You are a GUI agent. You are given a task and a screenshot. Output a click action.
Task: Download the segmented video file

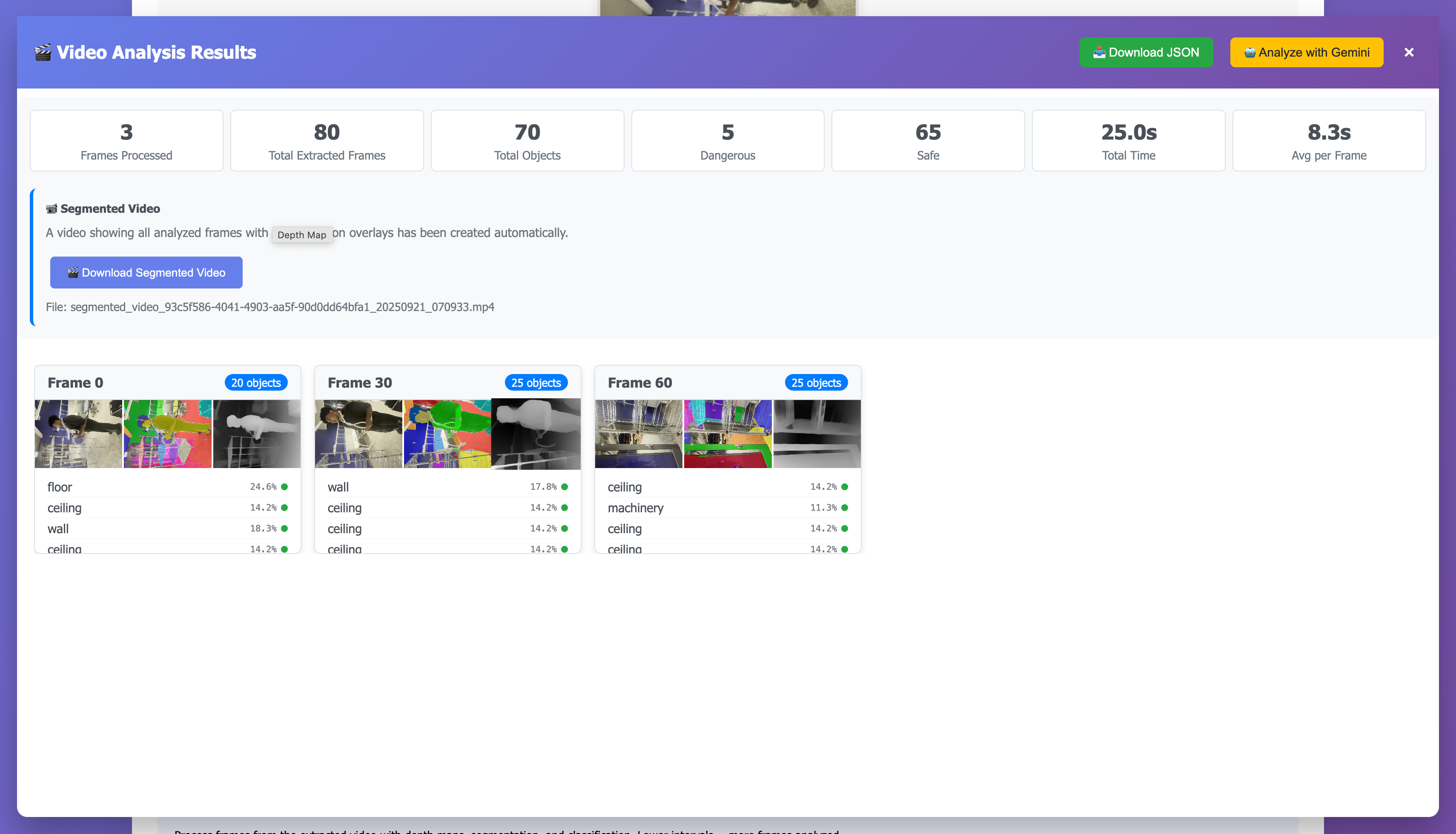coord(146,273)
